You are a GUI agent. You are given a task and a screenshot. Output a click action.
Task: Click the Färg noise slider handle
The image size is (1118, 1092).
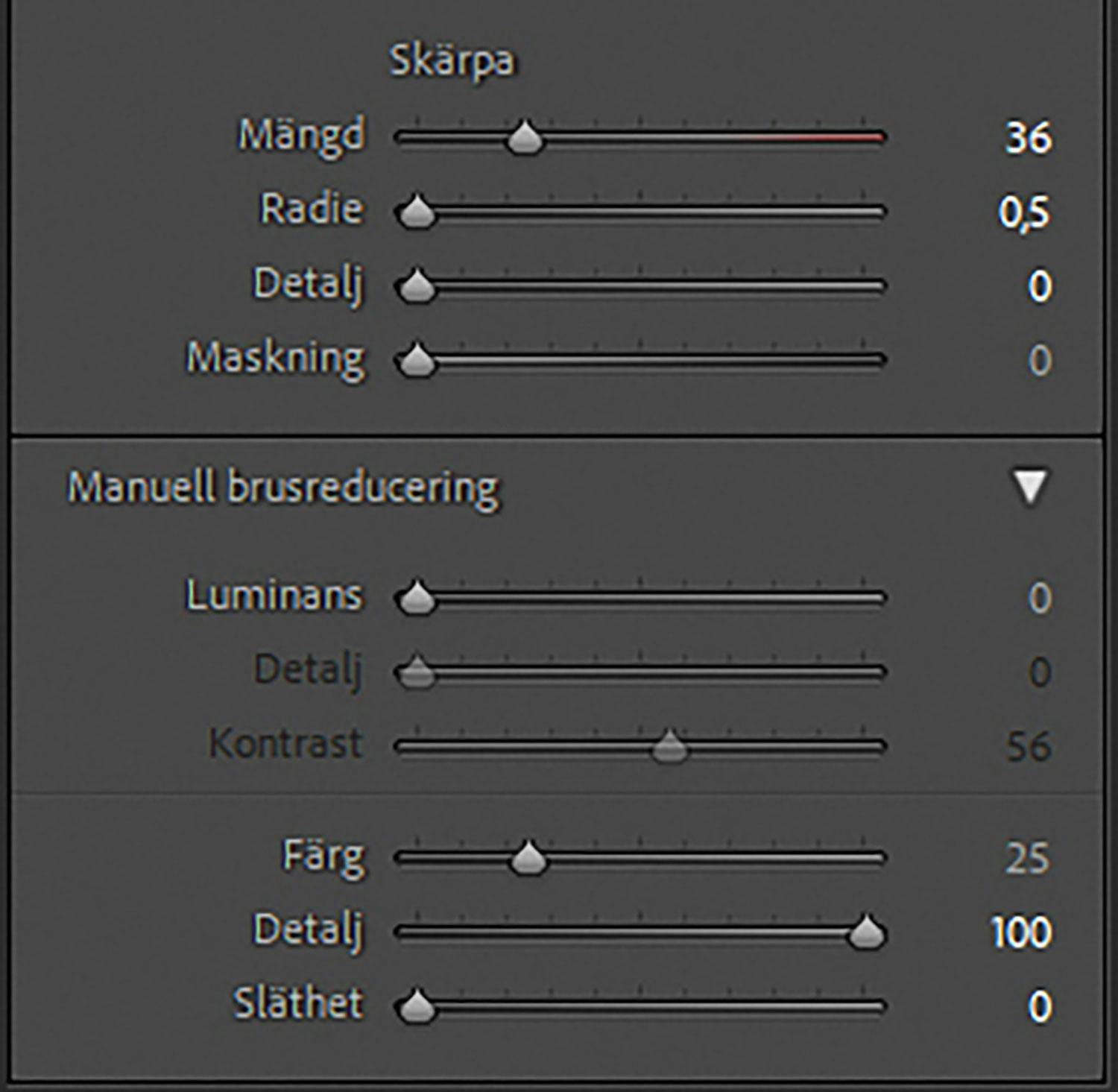click(528, 859)
